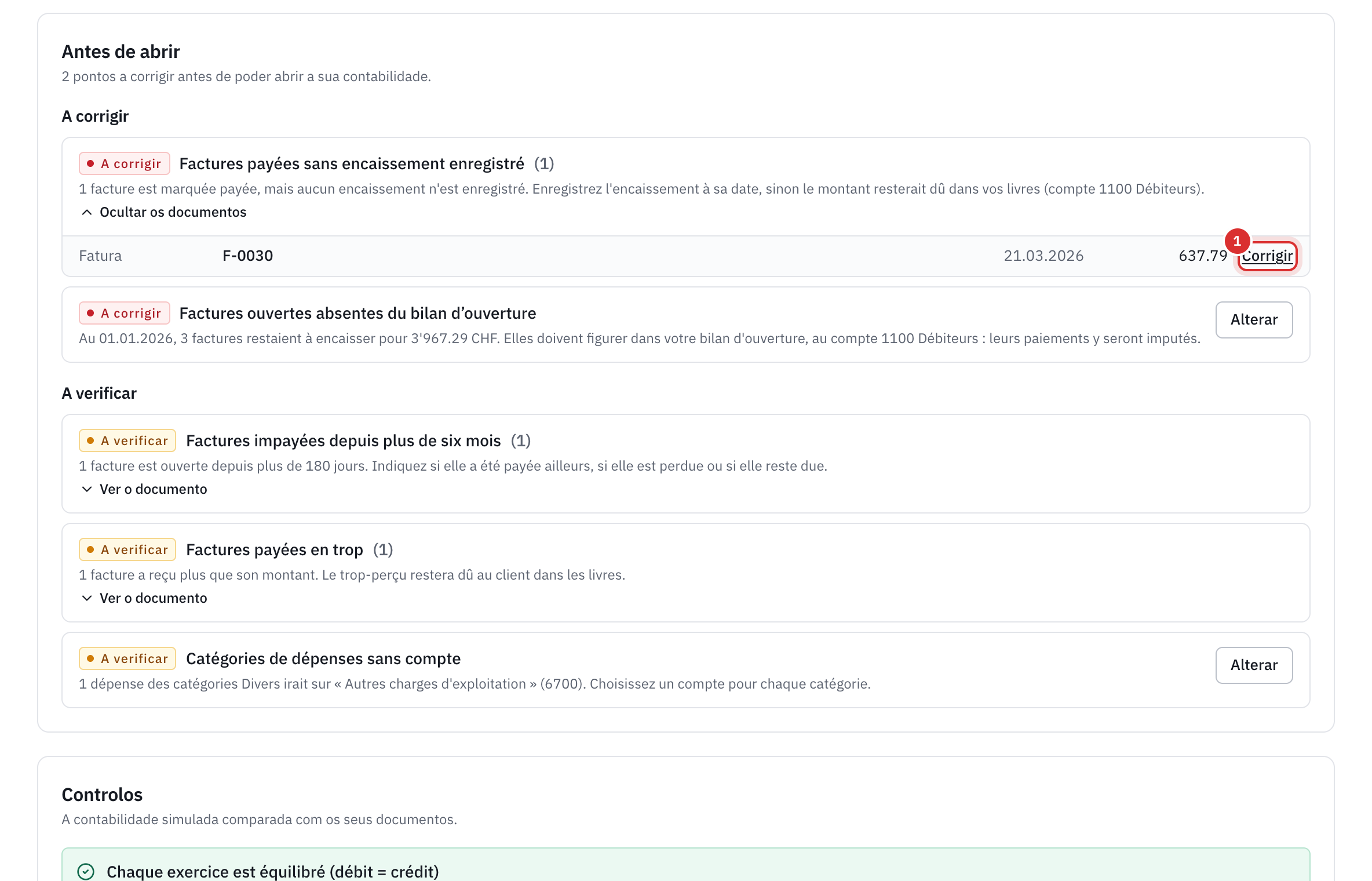Screen dimensions: 1372x881
Task: Click the 'Antes de abrir' section title
Action: coord(121,52)
